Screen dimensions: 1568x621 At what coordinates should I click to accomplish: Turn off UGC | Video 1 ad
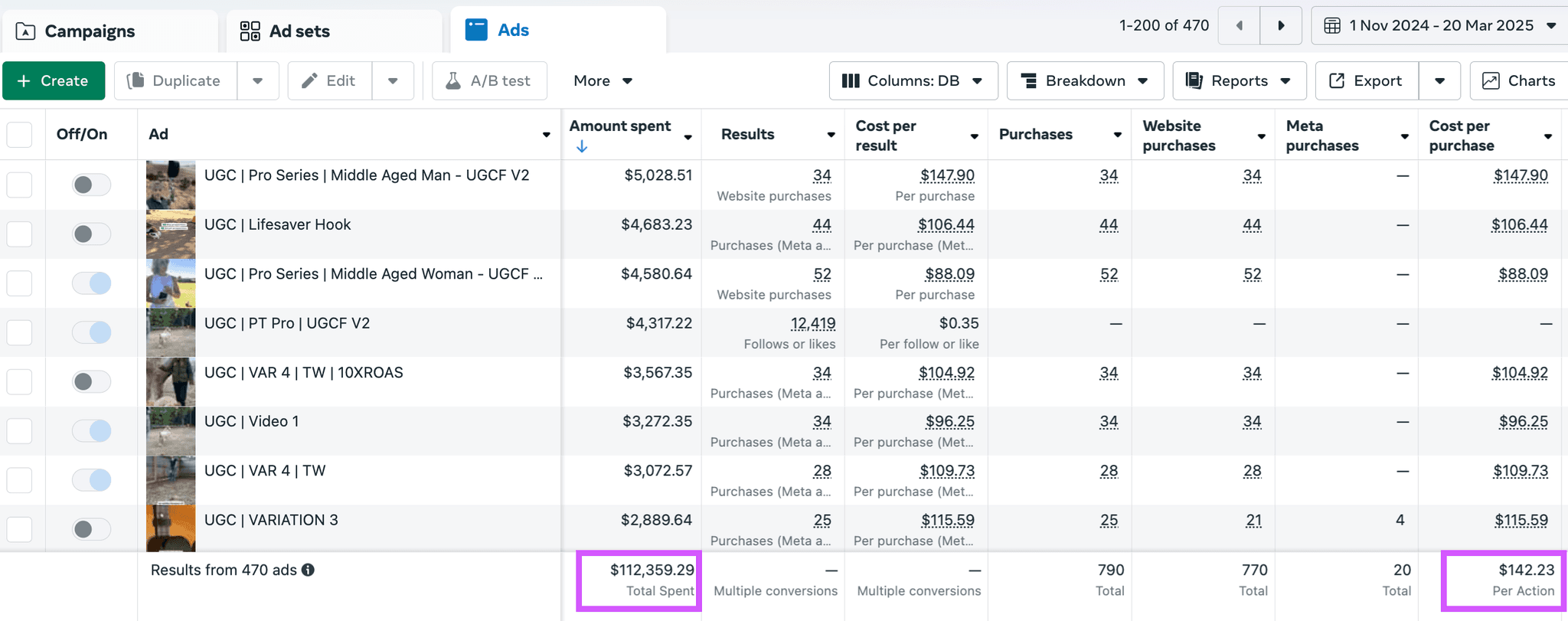(91, 430)
